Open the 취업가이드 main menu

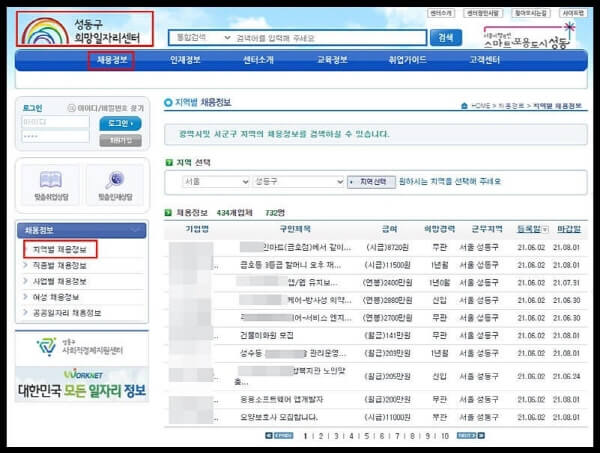[407, 60]
